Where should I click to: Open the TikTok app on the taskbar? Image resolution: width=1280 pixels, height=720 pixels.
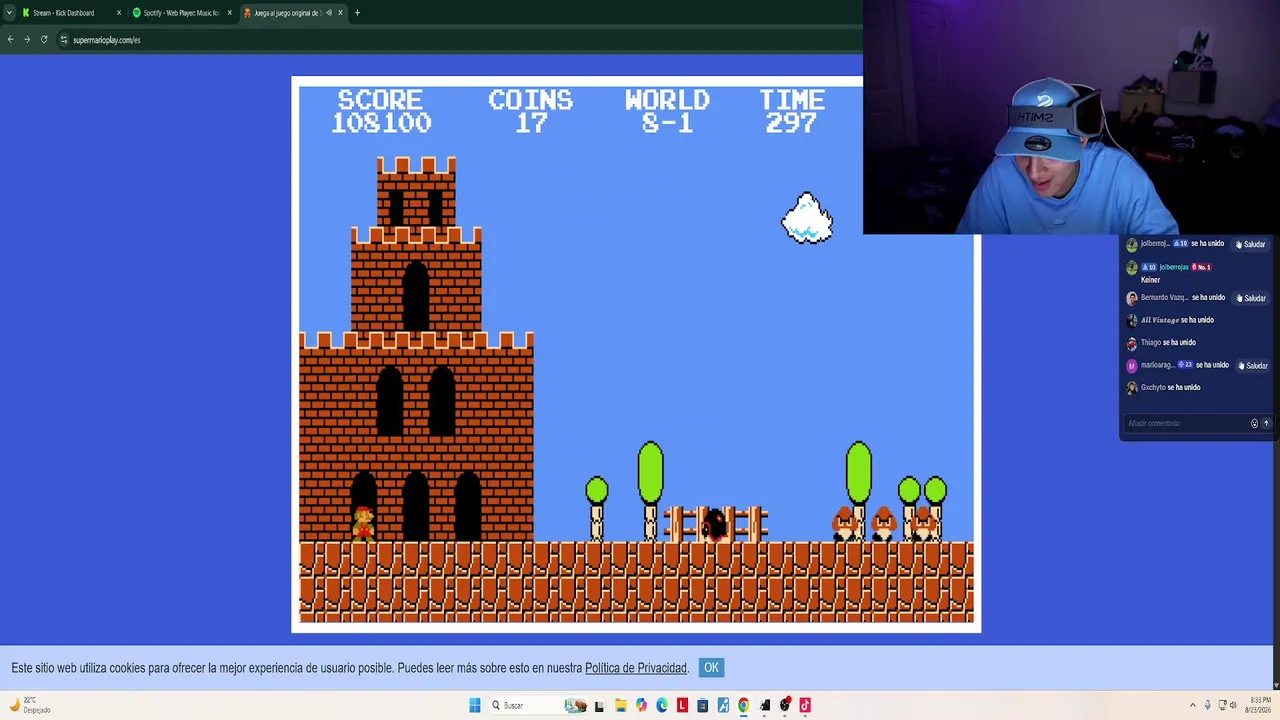coord(805,705)
